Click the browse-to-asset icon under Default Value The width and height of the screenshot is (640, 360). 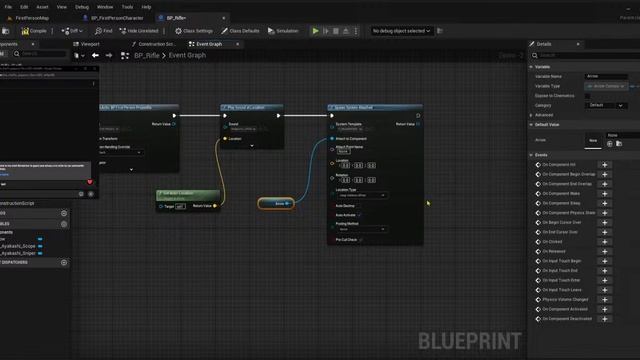[x=619, y=144]
